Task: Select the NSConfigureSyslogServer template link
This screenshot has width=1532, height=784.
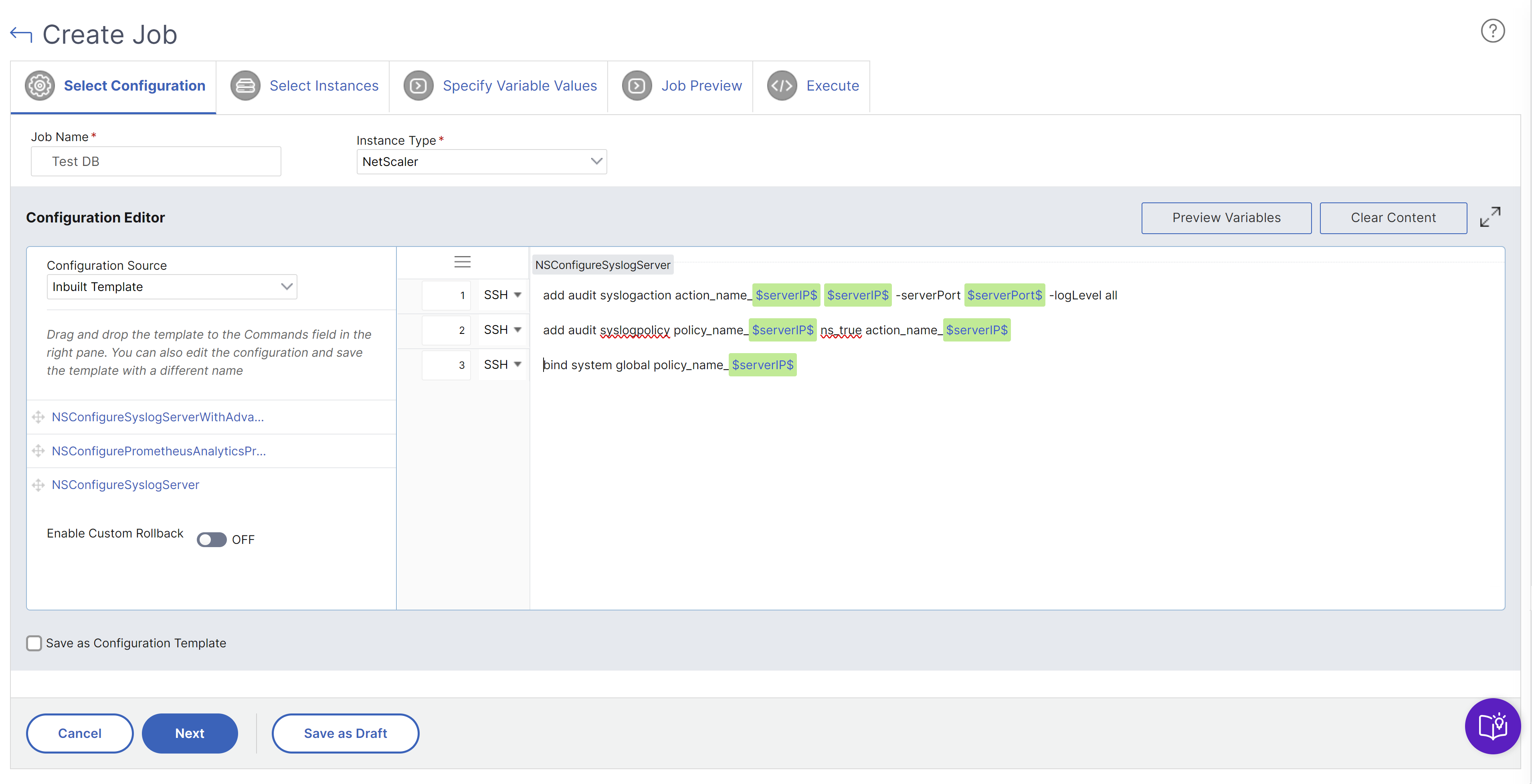Action: (125, 485)
